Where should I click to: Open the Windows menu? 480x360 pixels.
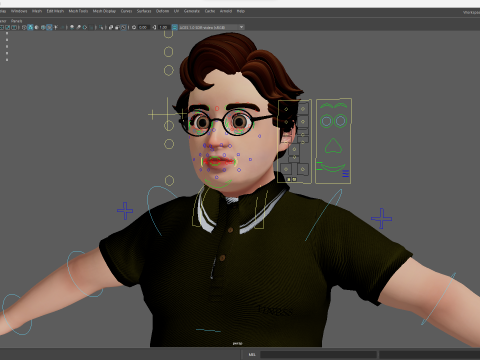19,11
